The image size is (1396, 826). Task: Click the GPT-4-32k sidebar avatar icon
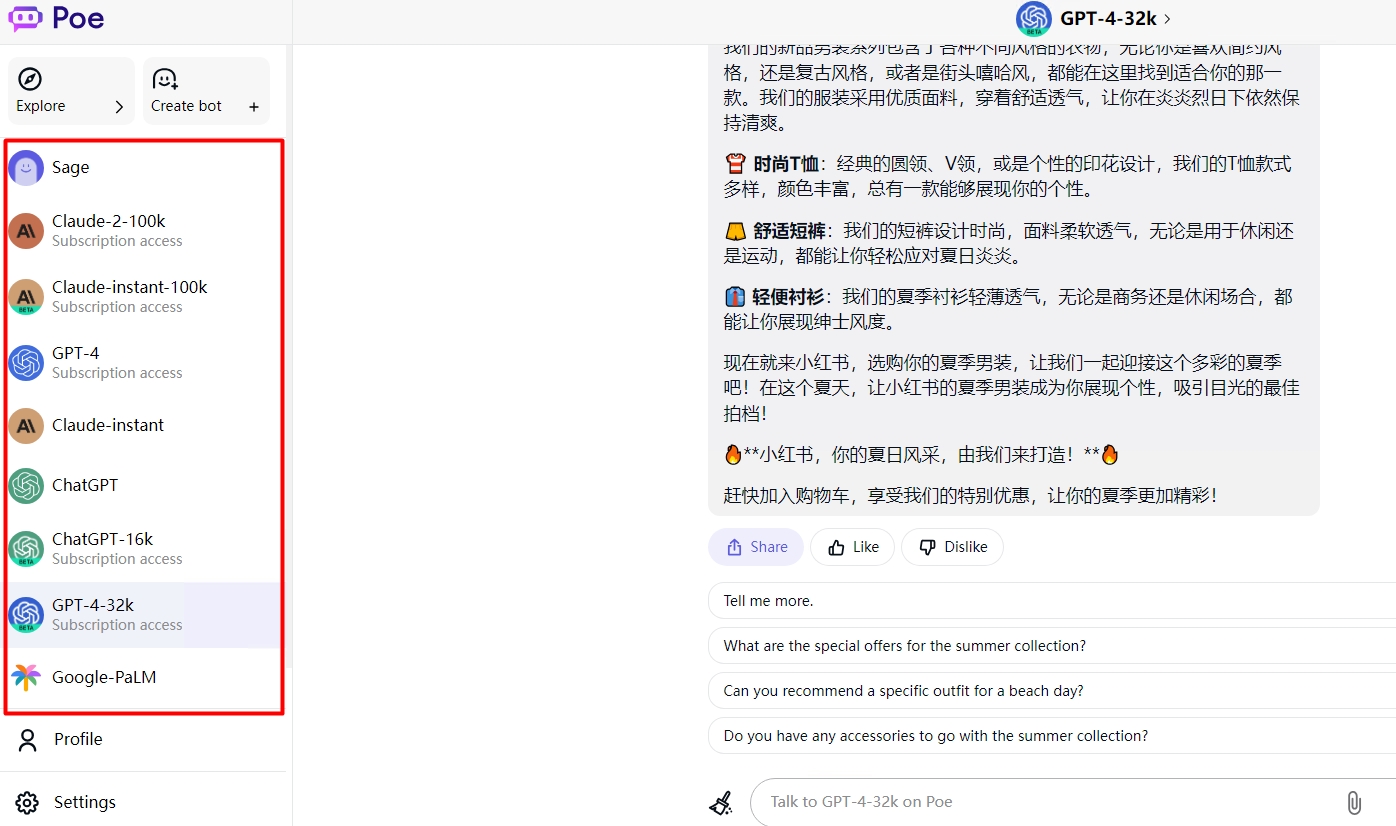(x=26, y=615)
